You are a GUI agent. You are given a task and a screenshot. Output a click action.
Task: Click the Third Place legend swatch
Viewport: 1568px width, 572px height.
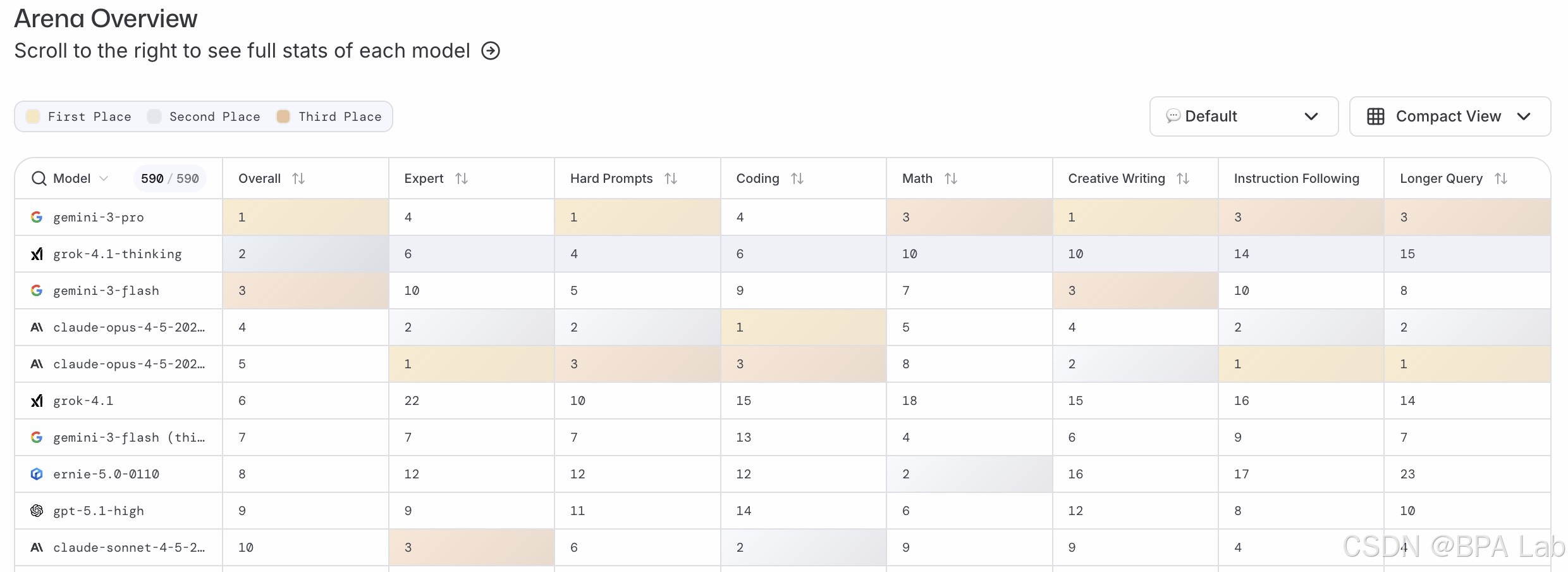pyautogui.click(x=283, y=116)
